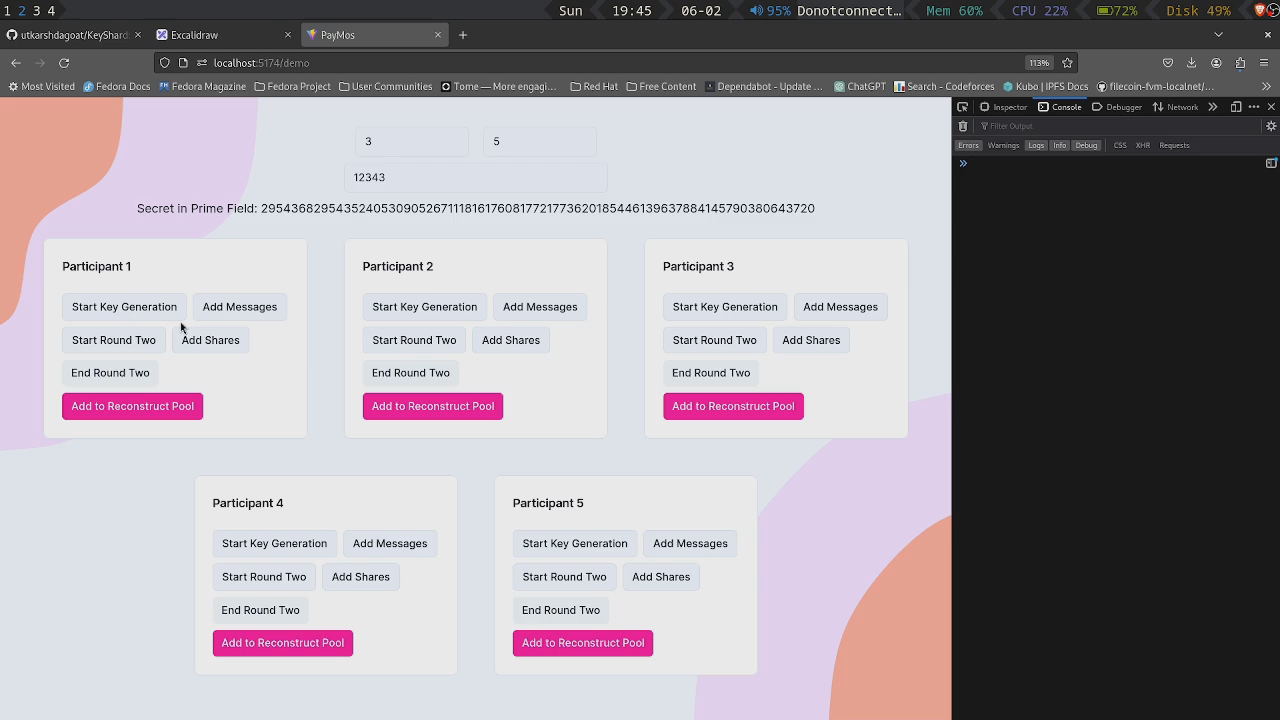This screenshot has height=720, width=1280.
Task: Focus the secret input showing 12343
Action: pos(475,177)
